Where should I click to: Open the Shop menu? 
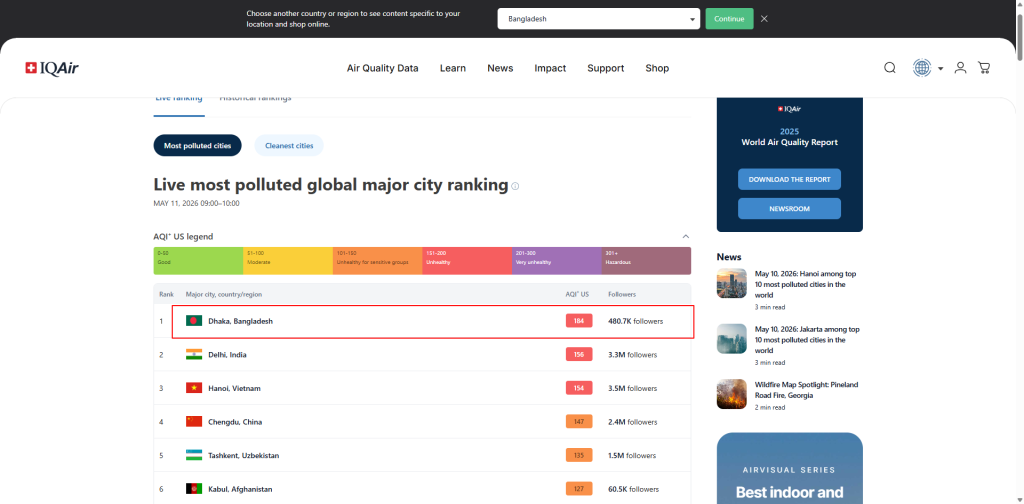[x=657, y=68]
